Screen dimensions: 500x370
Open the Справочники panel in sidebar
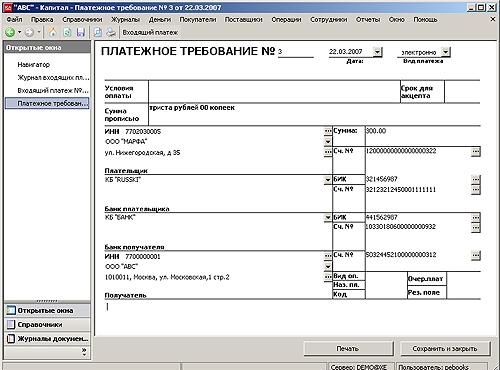[47, 324]
